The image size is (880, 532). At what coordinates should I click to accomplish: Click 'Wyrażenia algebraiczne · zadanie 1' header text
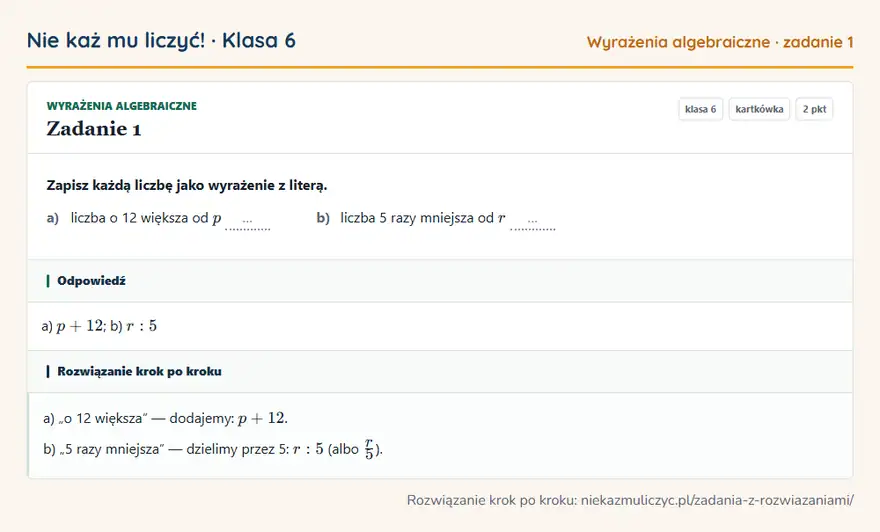720,42
